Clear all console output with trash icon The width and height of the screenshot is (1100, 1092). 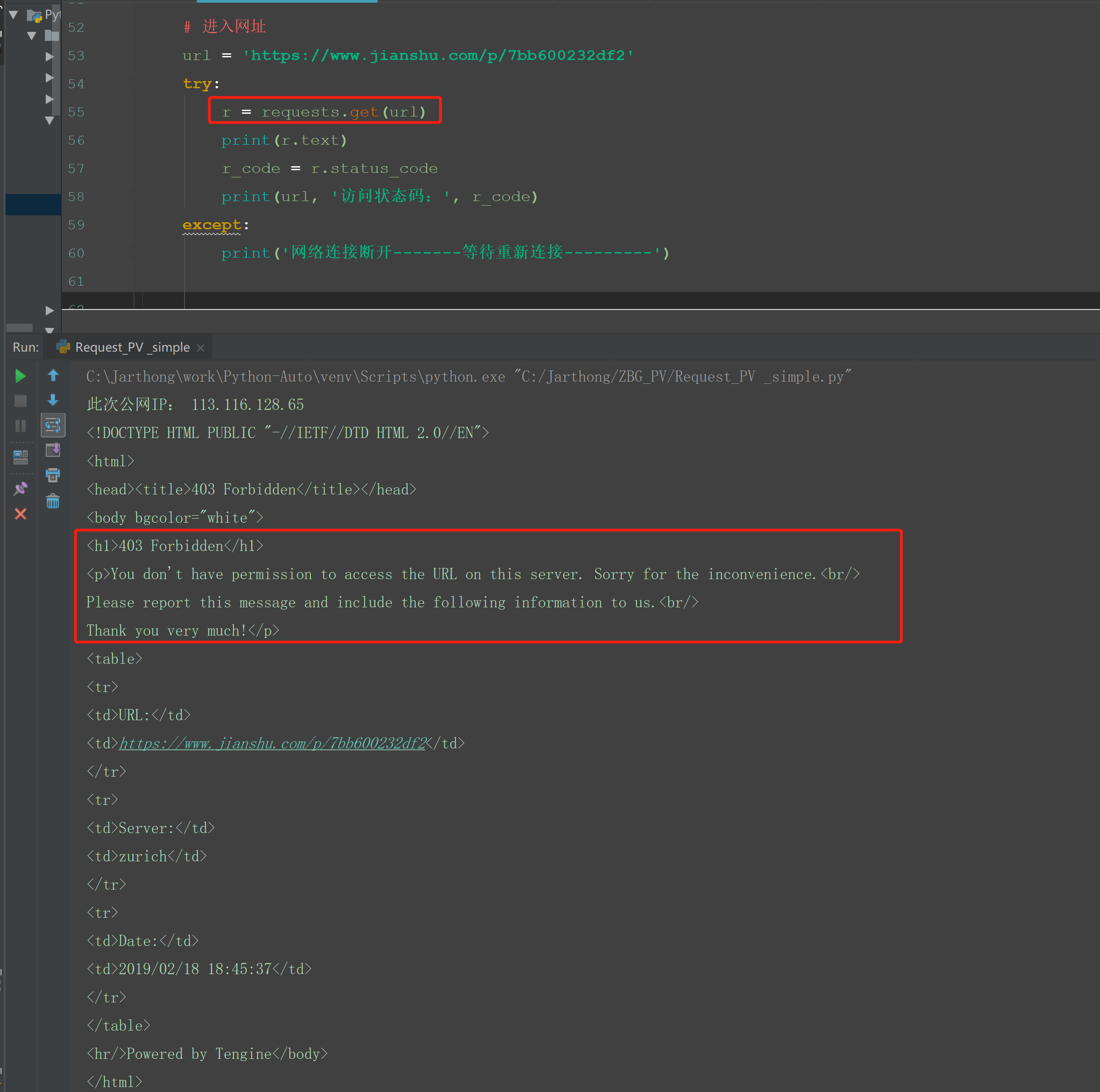point(53,501)
